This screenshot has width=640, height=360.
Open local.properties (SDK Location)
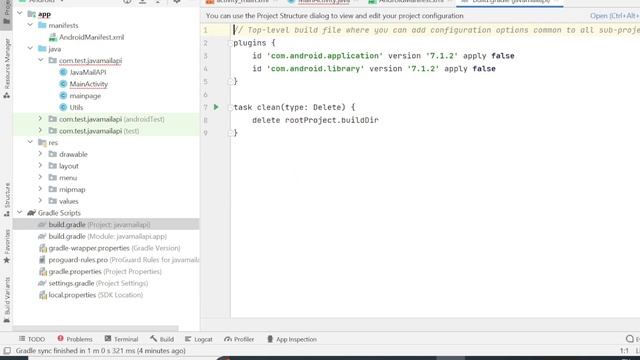[96, 295]
